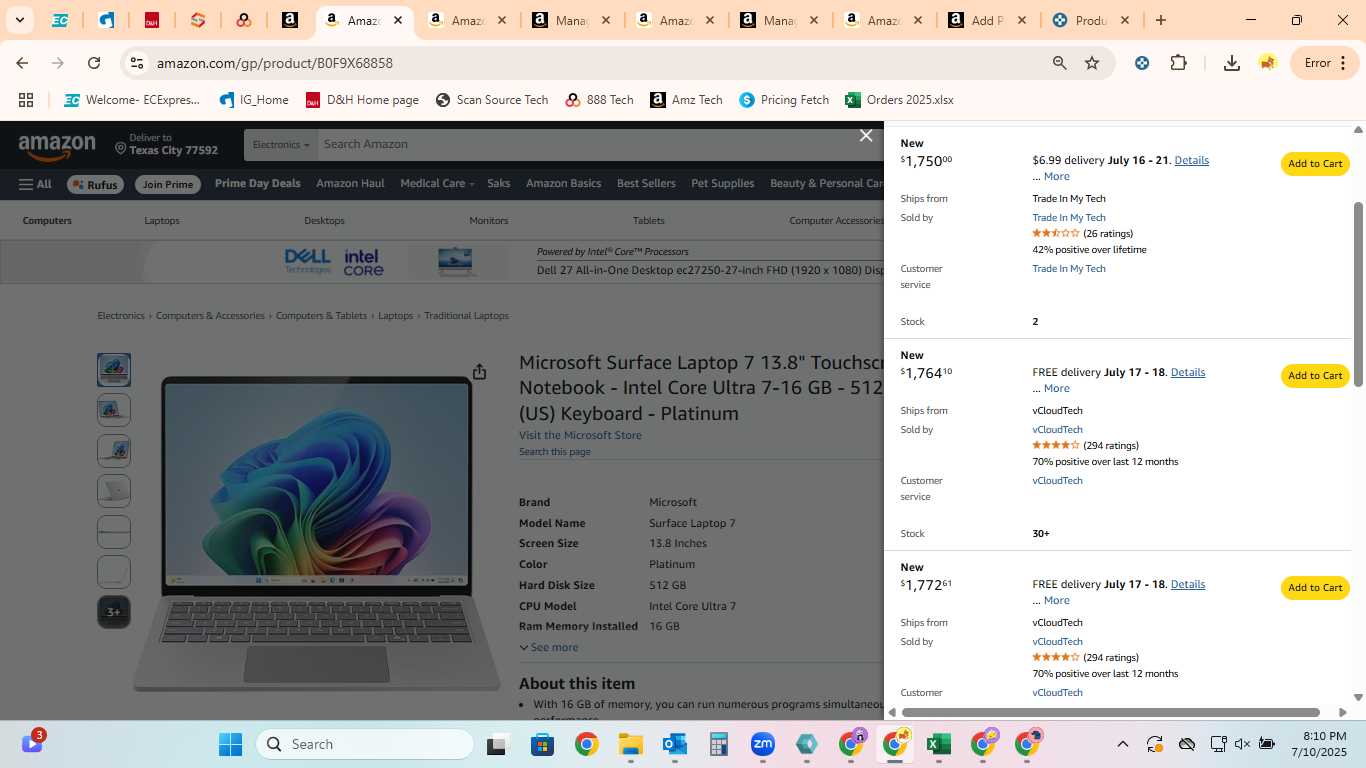The width and height of the screenshot is (1366, 768).
Task: Open the Orders 2025.xlsx bookmark
Action: click(899, 100)
